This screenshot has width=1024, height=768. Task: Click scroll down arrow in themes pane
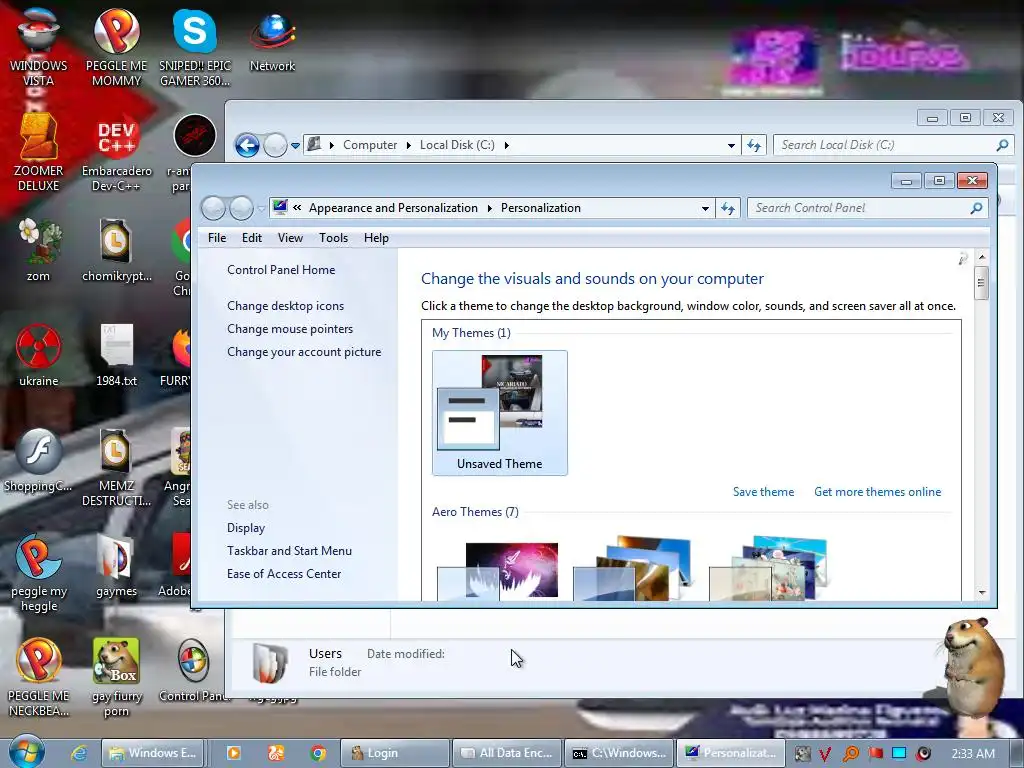(982, 592)
